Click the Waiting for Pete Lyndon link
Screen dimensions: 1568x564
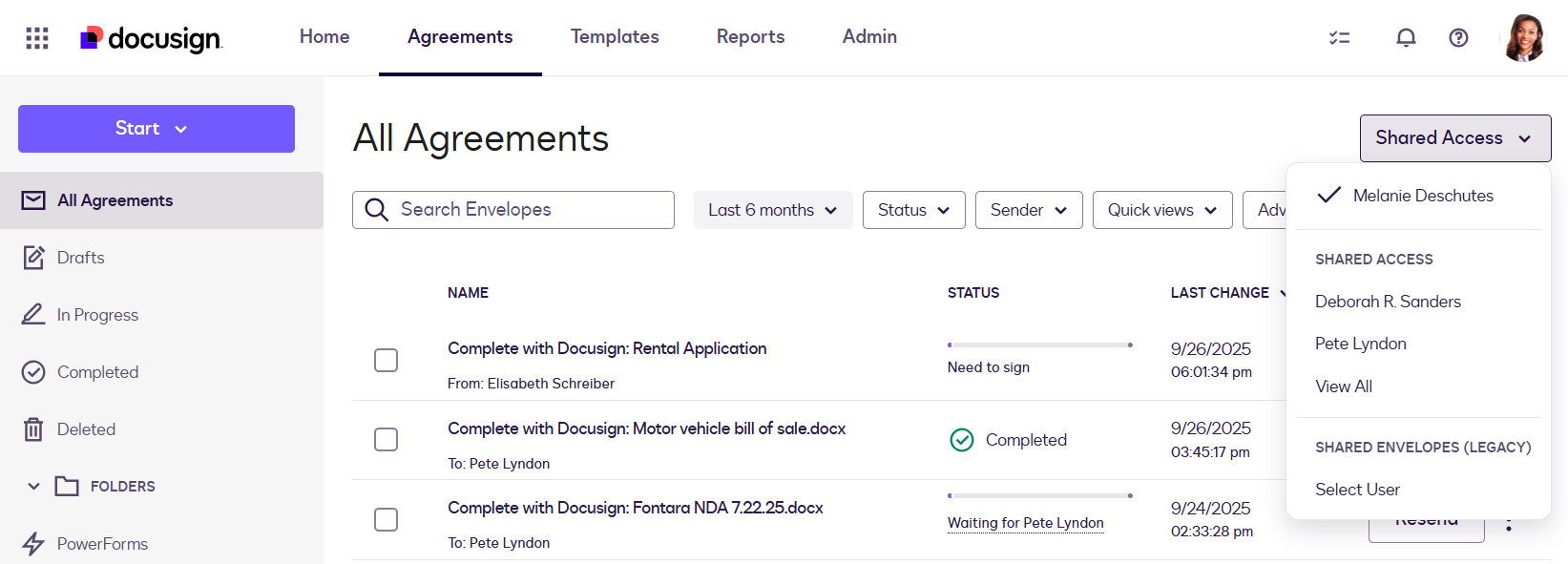click(x=1025, y=523)
